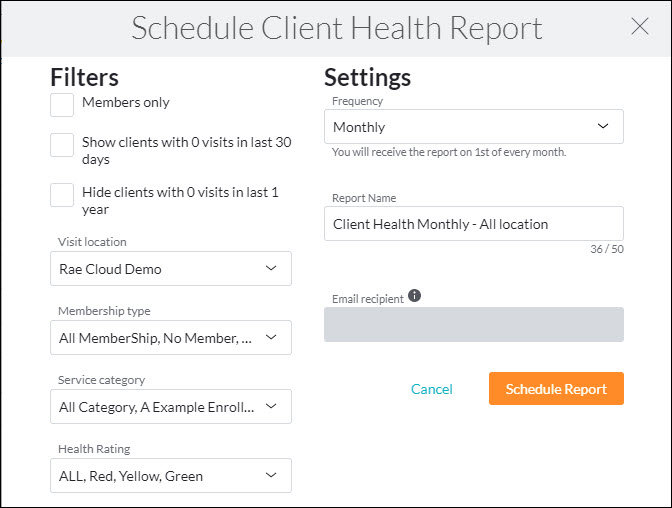The image size is (672, 508).
Task: Click into the Report Name field
Action: [x=474, y=223]
